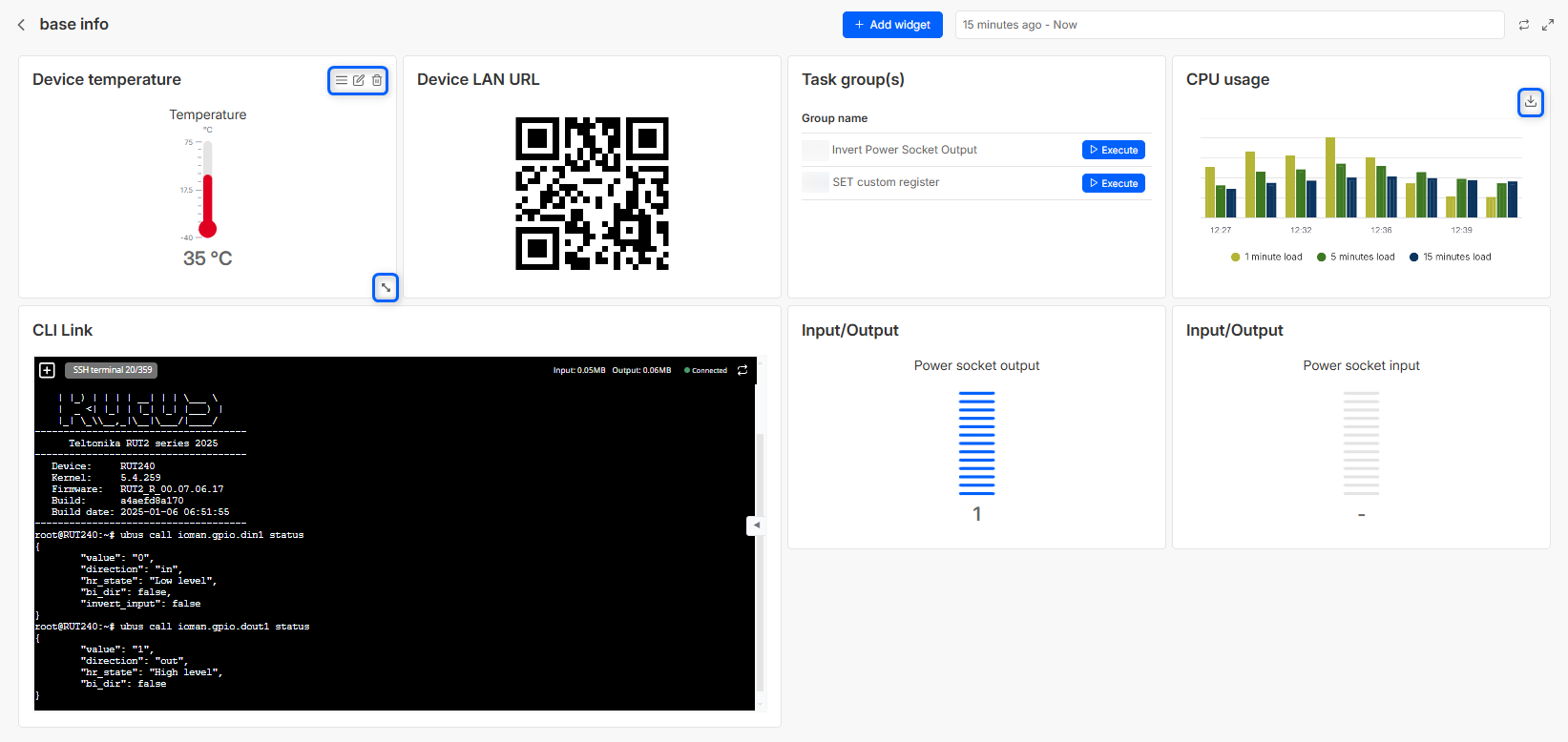The height and width of the screenshot is (742, 1568).
Task: Delete the Device temperature widget
Action: pyautogui.click(x=377, y=81)
